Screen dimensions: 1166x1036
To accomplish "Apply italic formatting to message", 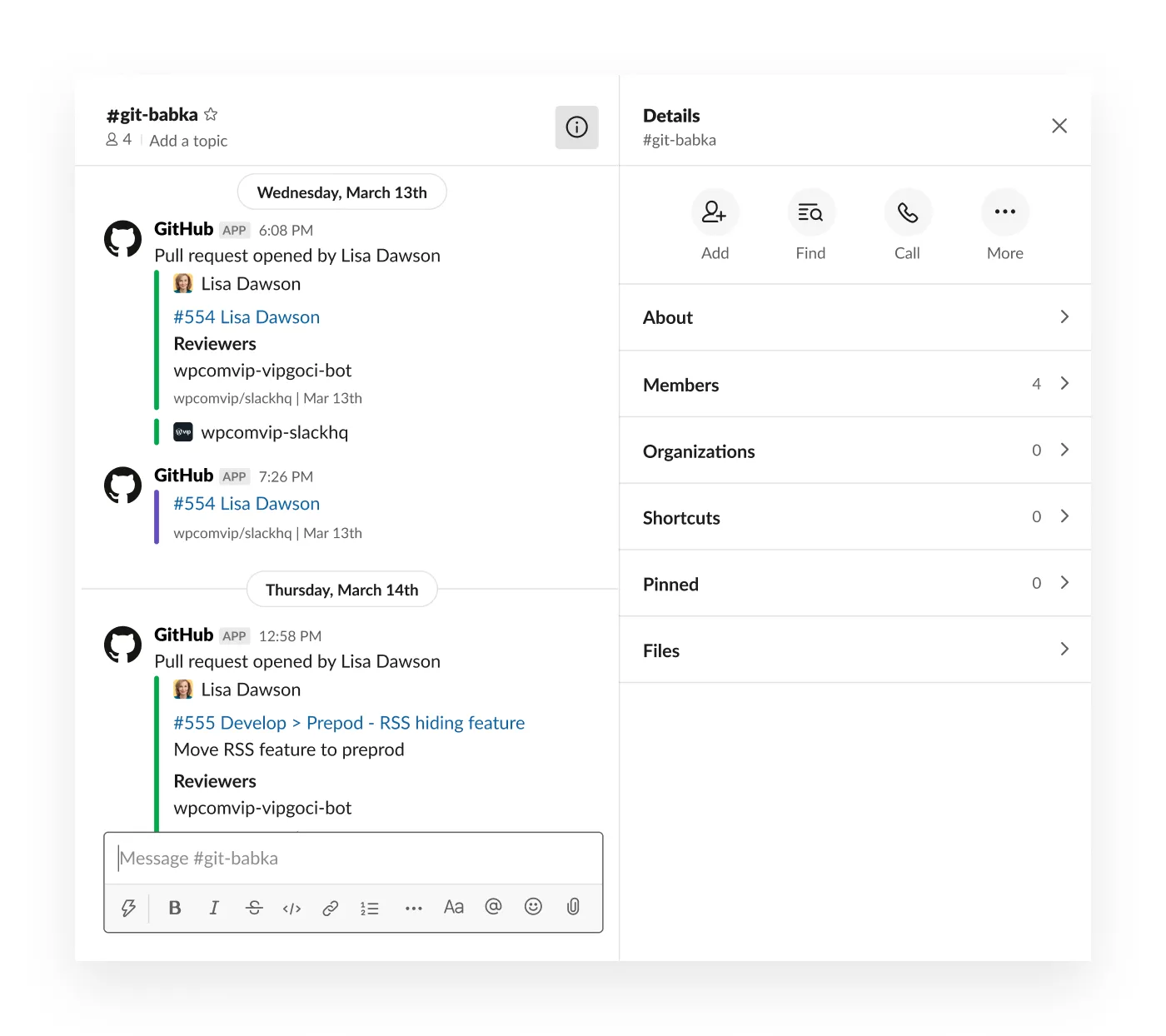I will [214, 908].
